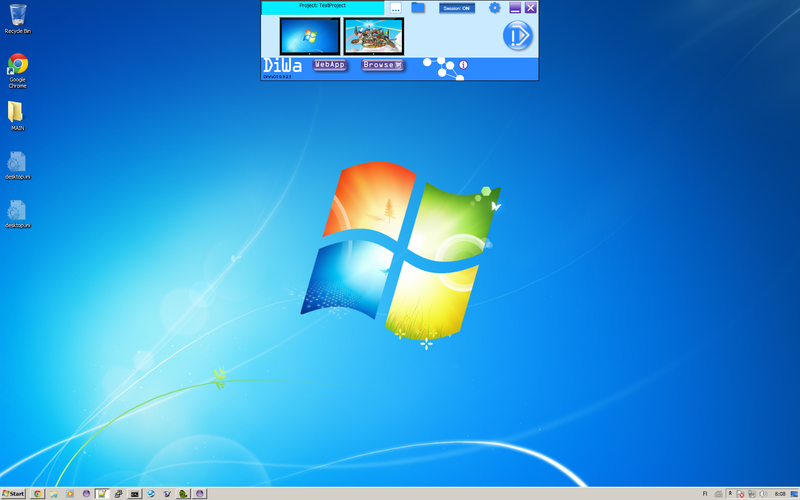This screenshot has width=800, height=500.
Task: Minimize the DiWa window
Action: [515, 8]
